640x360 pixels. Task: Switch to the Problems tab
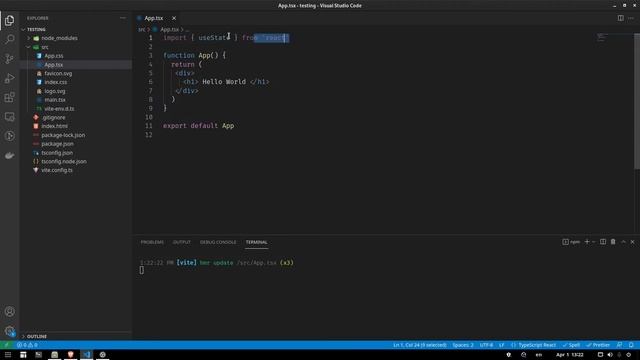coord(152,242)
